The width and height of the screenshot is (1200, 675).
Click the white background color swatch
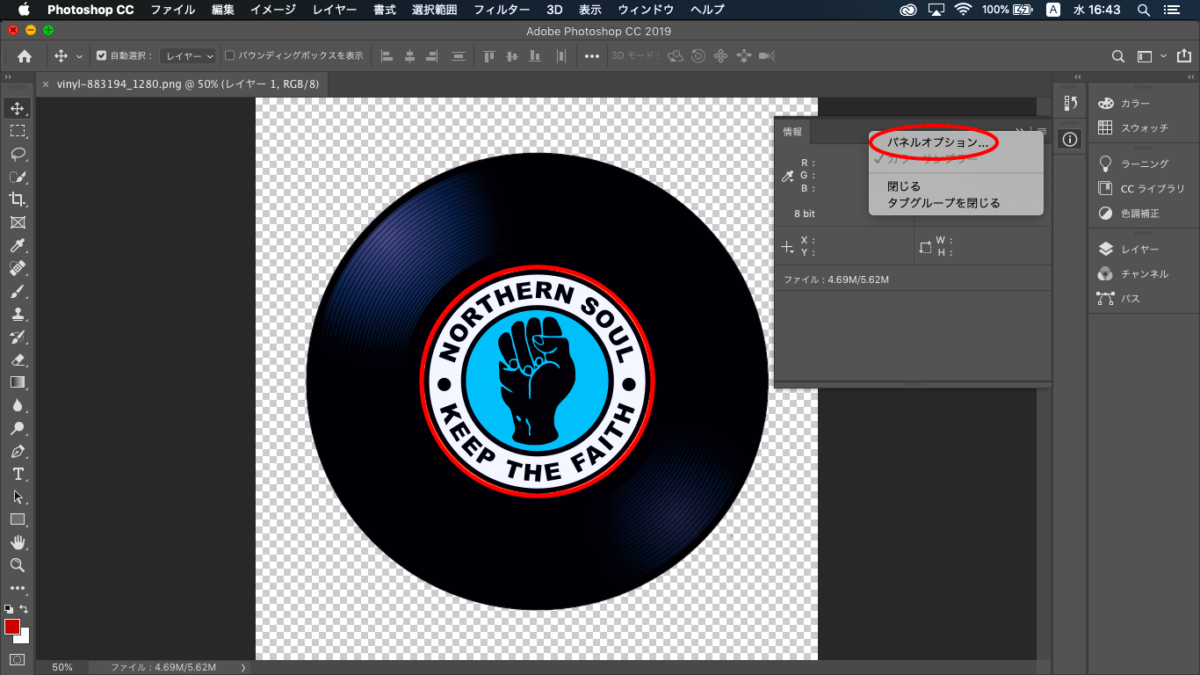click(24, 637)
